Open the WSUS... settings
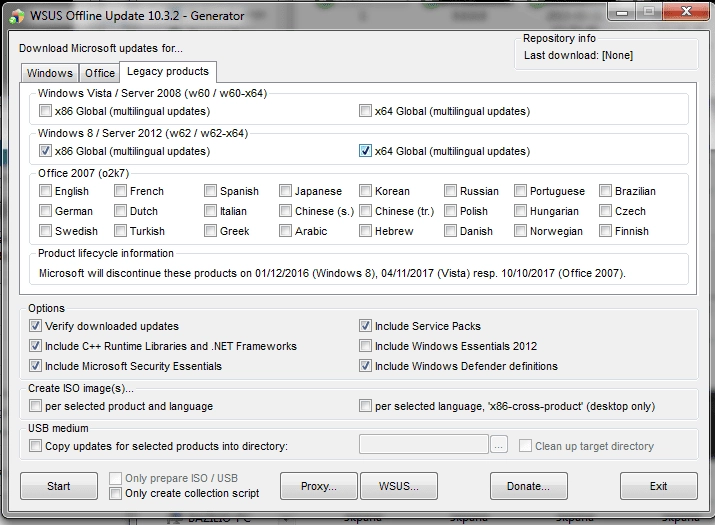 tap(399, 486)
